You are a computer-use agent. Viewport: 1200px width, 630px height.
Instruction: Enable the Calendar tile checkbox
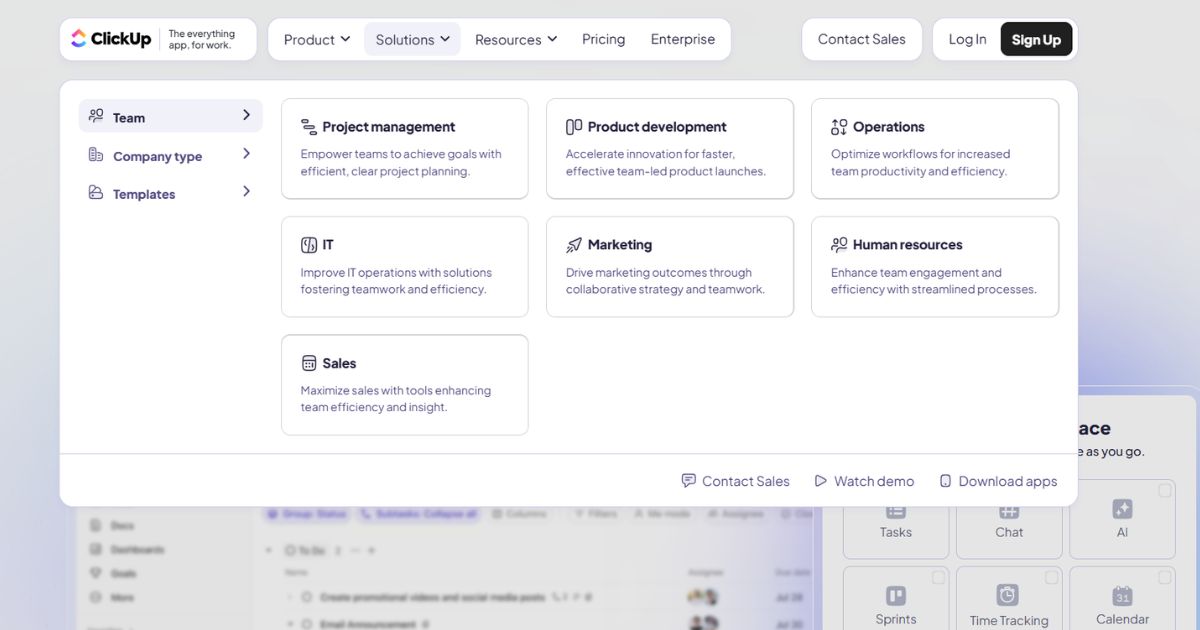1165,577
